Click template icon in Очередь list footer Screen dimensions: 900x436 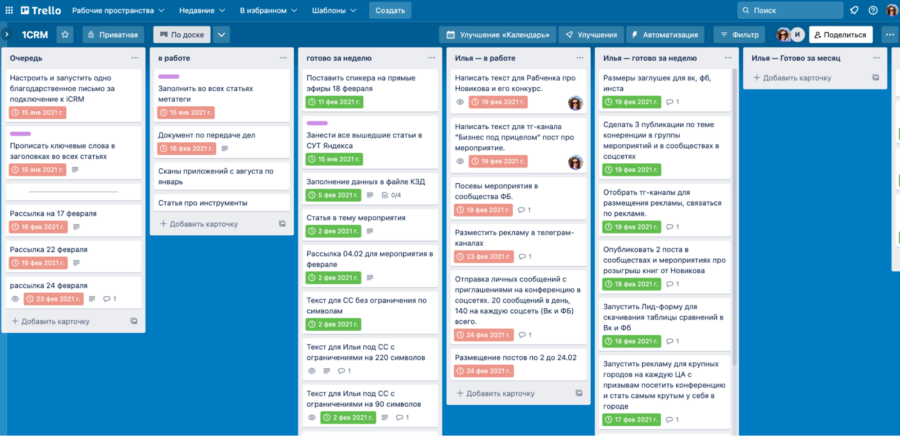click(x=134, y=321)
